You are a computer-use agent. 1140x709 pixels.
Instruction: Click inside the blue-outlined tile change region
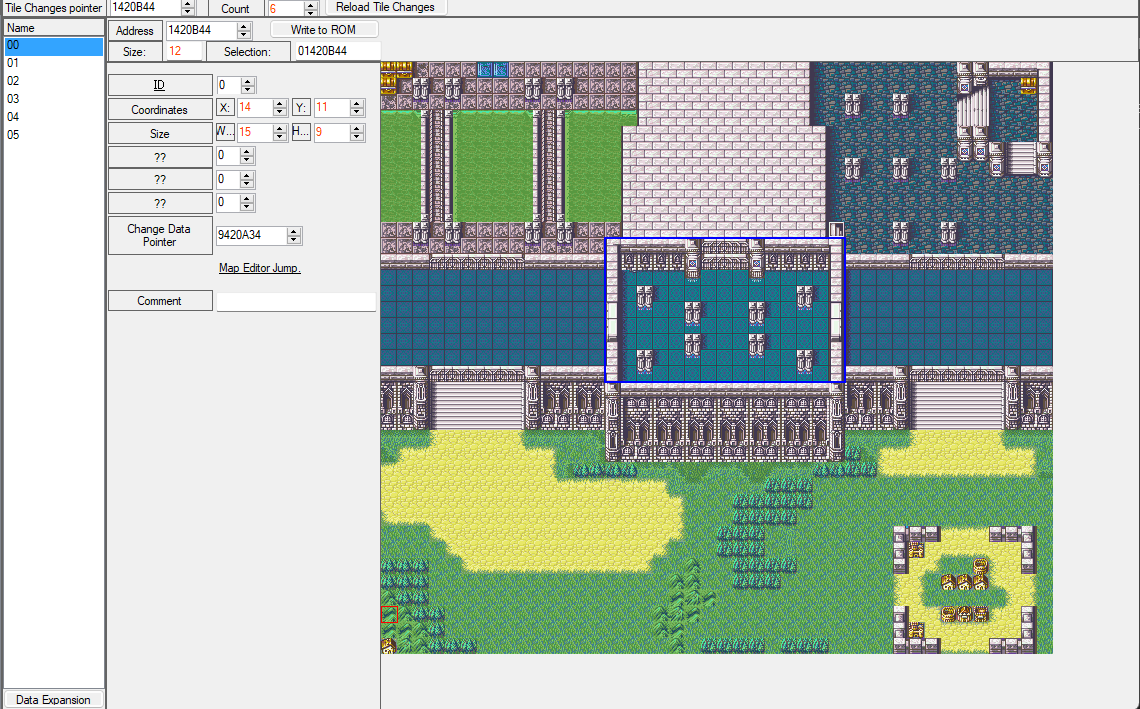coord(725,311)
